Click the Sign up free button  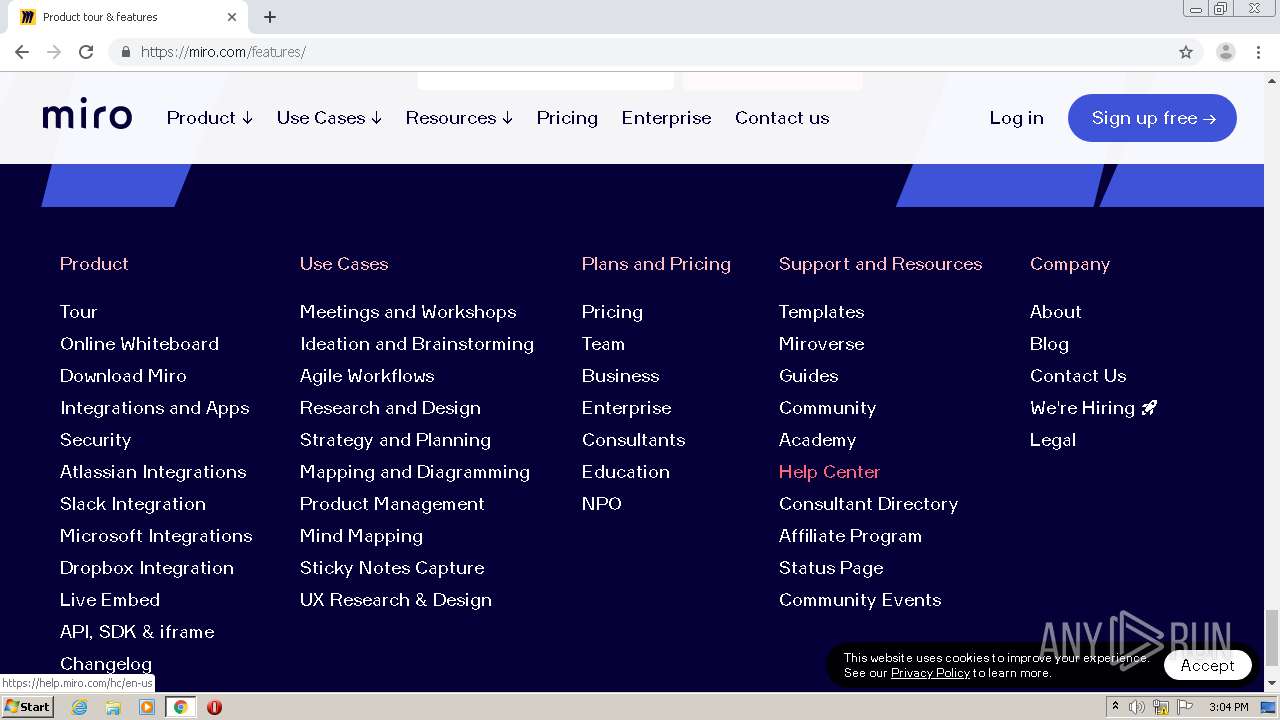[1152, 118]
